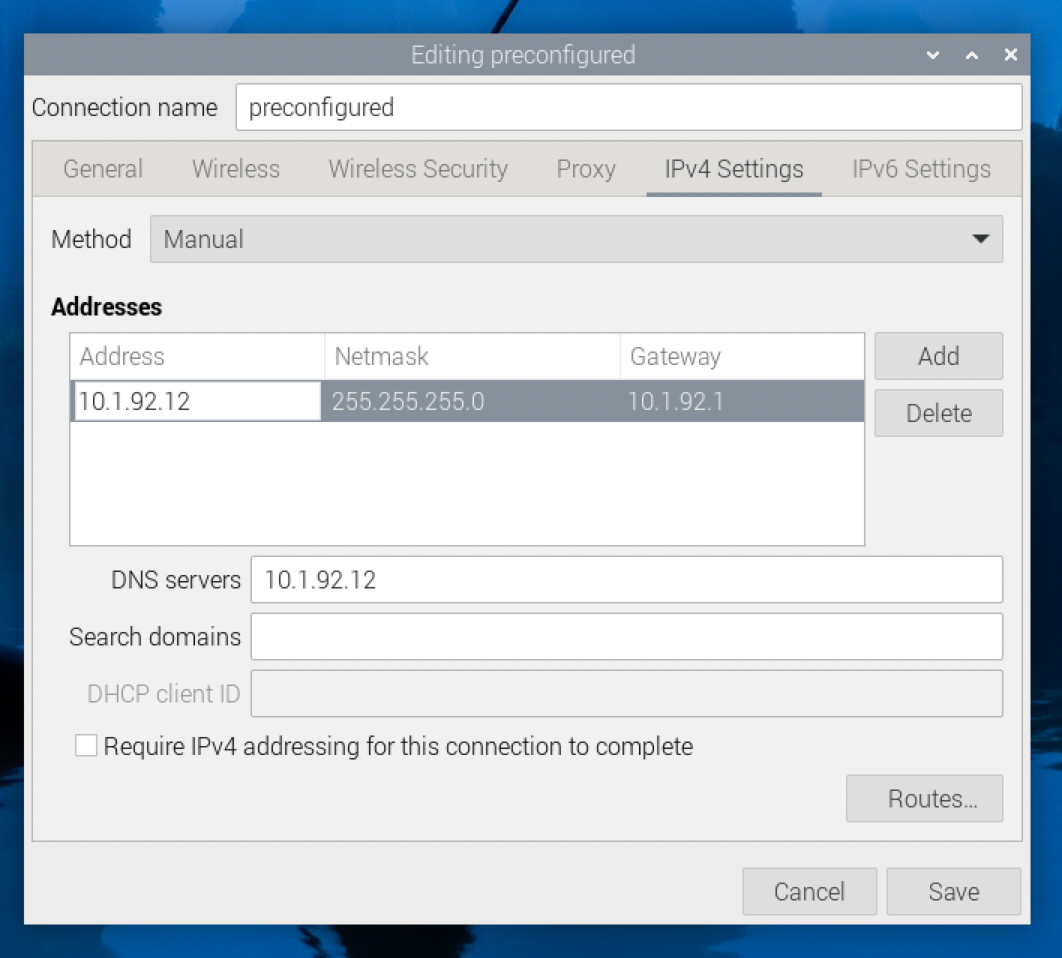Open the General tab
The image size is (1062, 958).
(102, 169)
